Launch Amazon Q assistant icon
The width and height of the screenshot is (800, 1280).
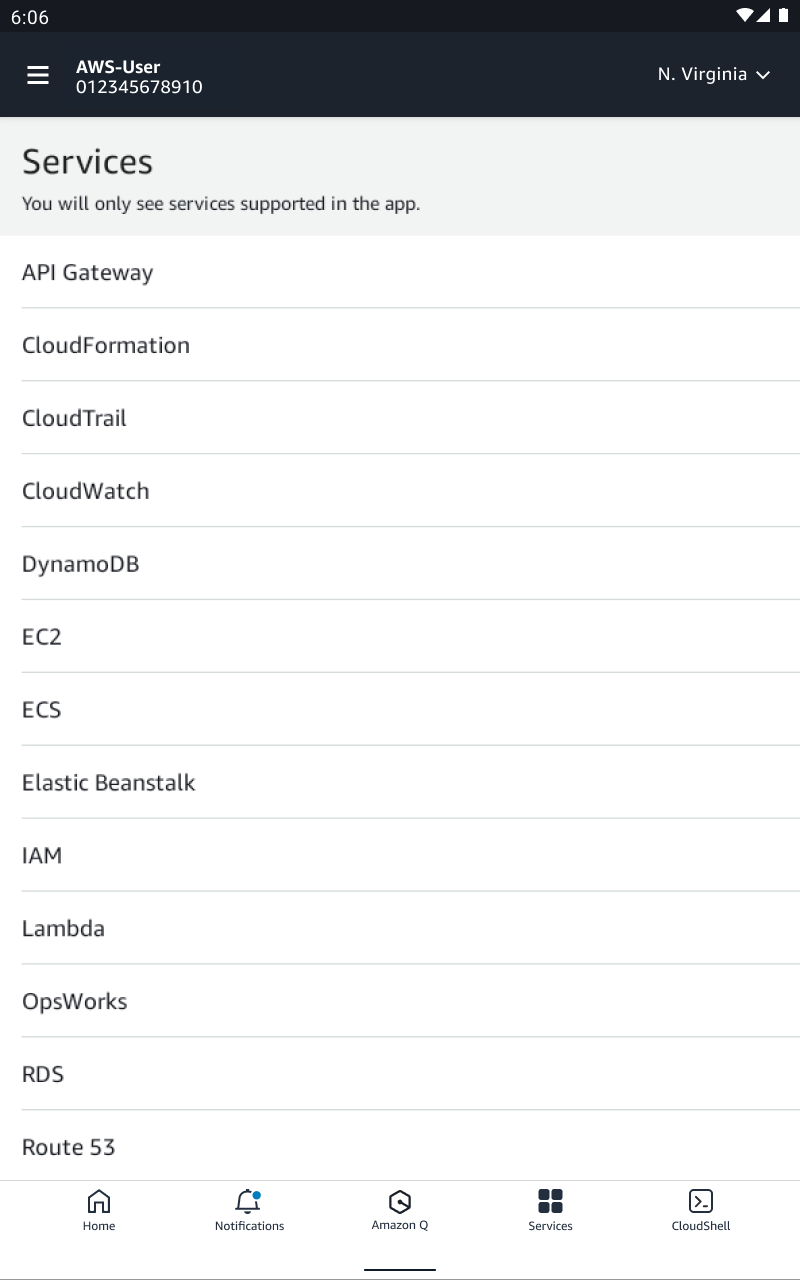tap(400, 1201)
